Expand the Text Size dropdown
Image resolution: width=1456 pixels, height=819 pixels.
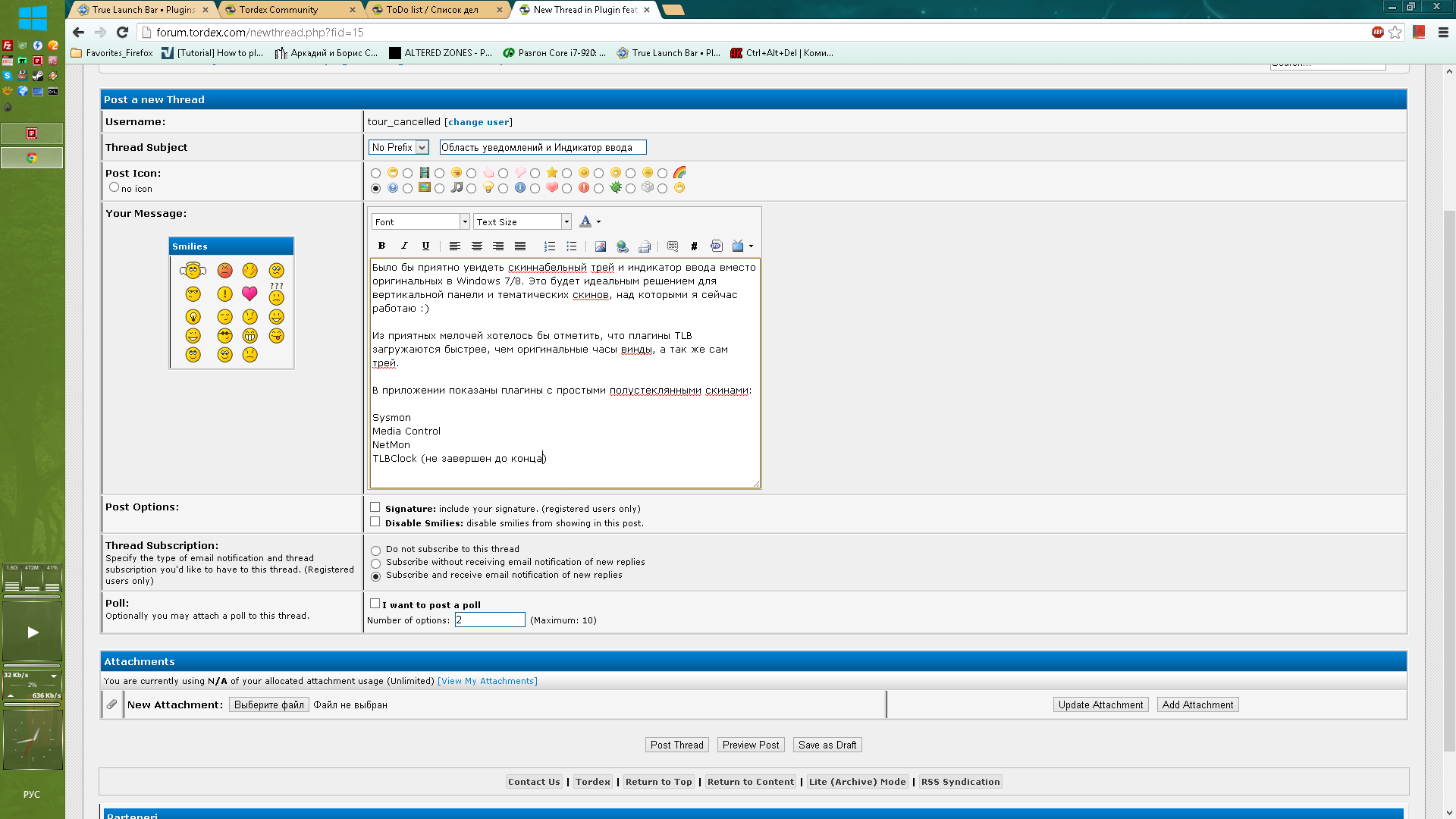(522, 222)
